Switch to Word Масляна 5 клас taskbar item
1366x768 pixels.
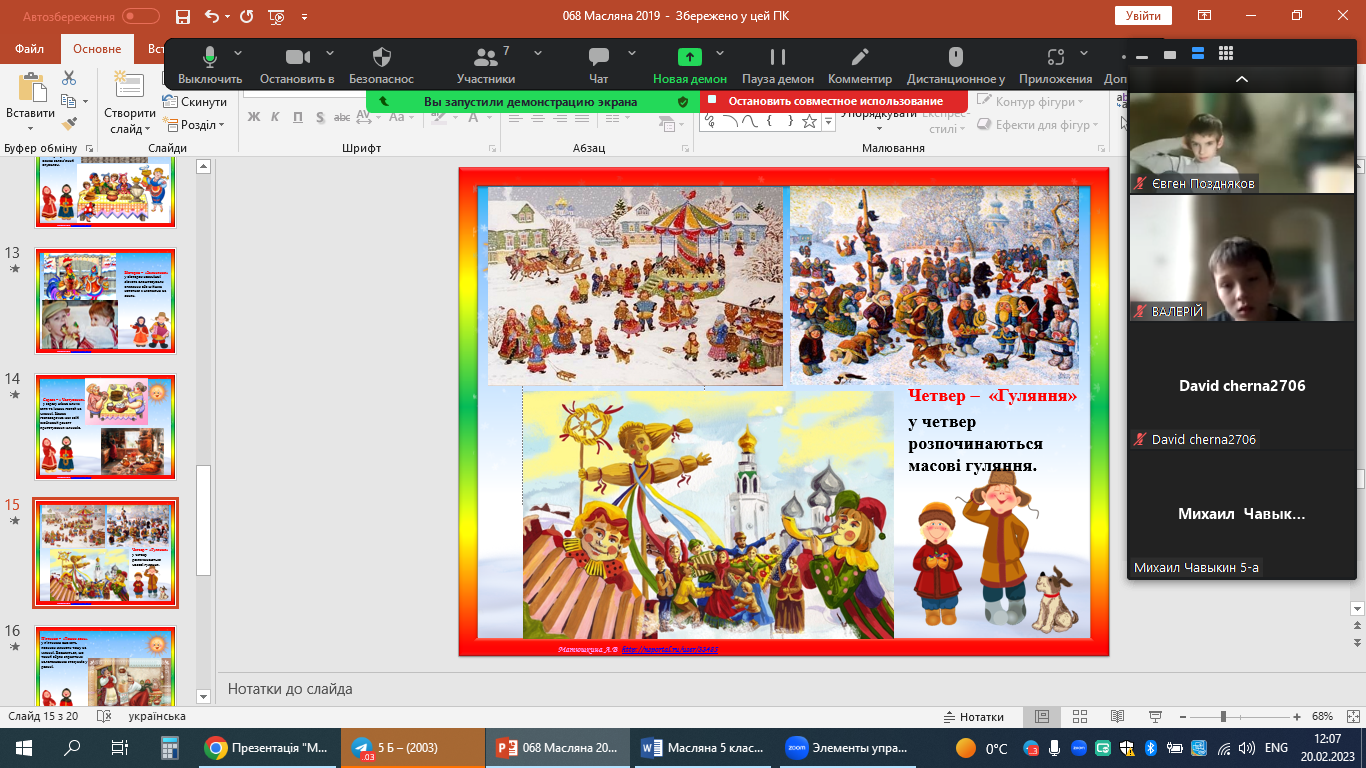(704, 747)
